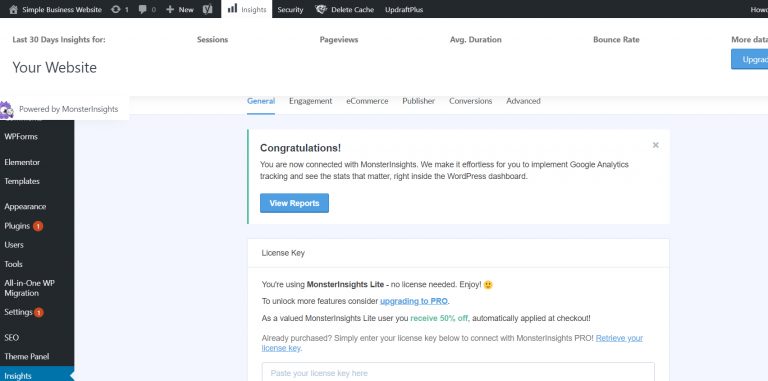The height and width of the screenshot is (381, 768).
Task: Switch to the Publisher tab
Action: pos(419,101)
